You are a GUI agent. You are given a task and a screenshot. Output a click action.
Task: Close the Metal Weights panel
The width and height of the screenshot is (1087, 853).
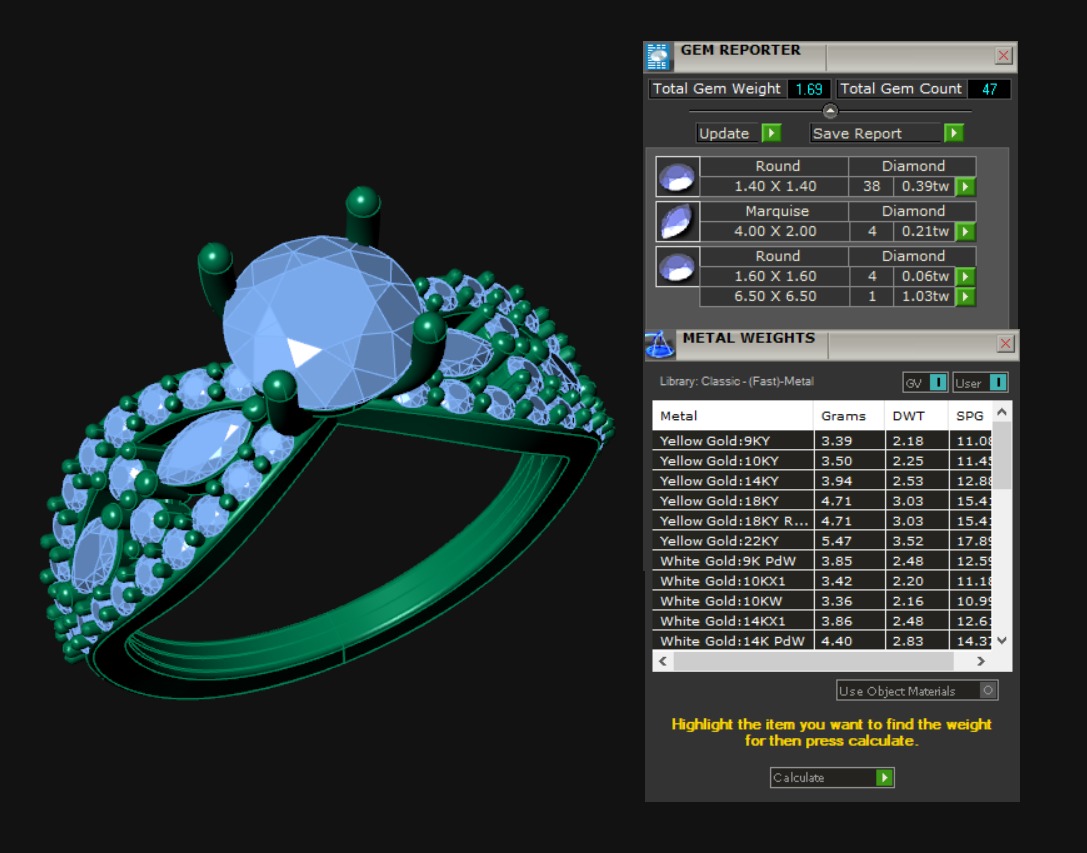tap(1005, 343)
